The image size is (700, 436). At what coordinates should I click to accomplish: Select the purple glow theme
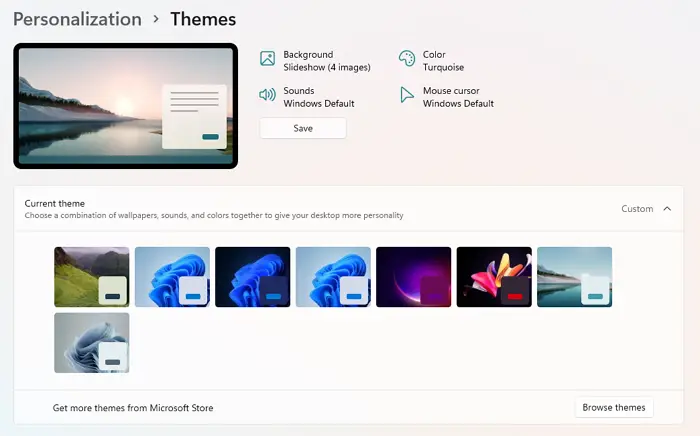coord(413,277)
